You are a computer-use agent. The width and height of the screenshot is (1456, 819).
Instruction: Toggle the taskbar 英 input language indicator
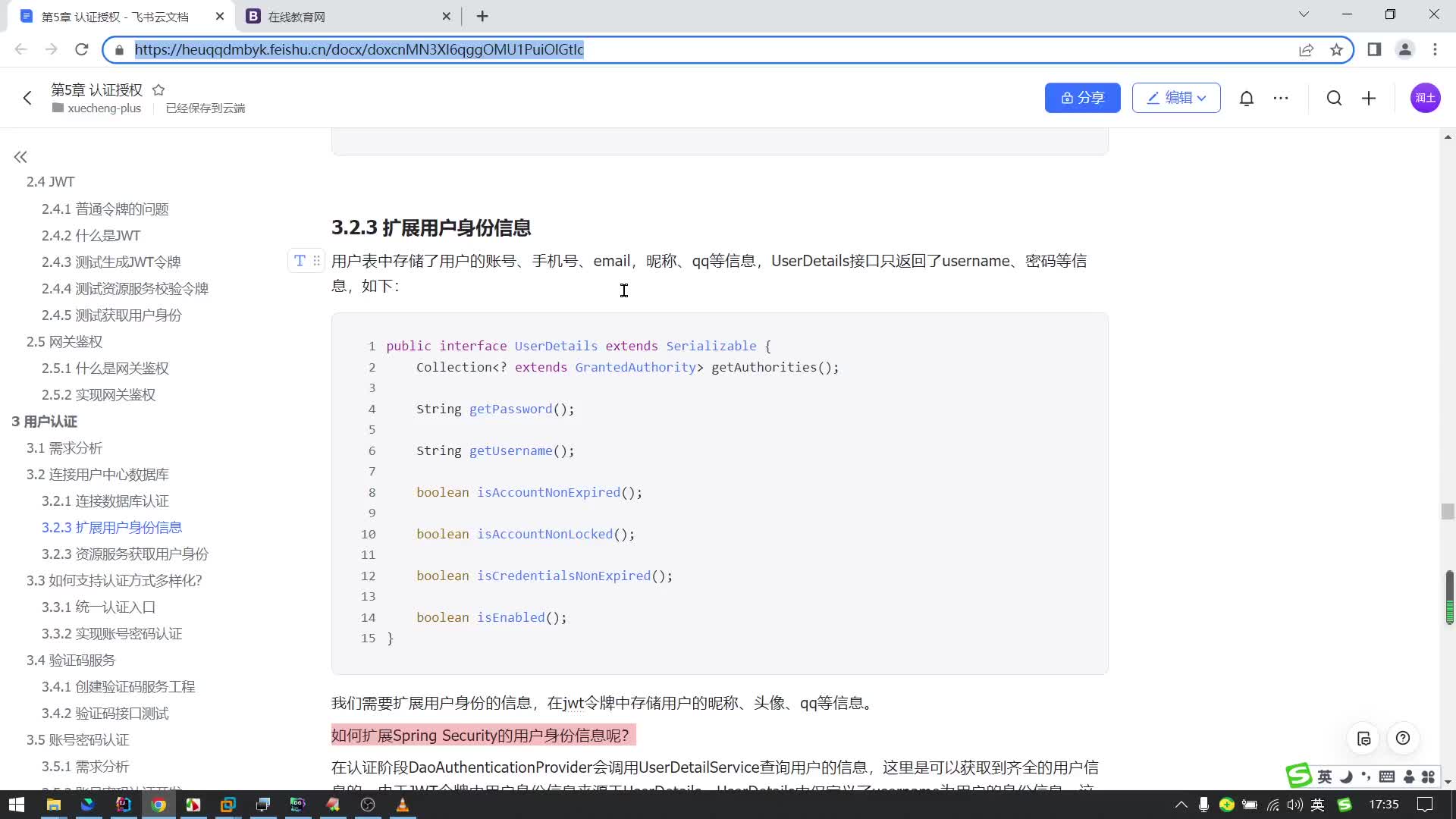[x=1318, y=805]
